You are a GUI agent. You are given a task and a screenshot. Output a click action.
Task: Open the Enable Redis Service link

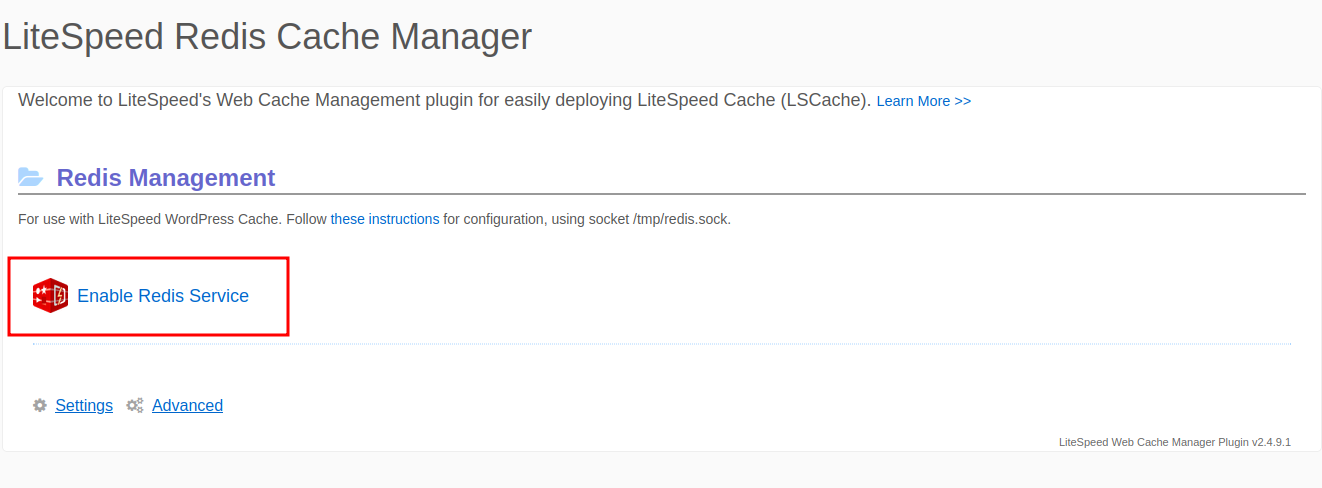point(163,296)
